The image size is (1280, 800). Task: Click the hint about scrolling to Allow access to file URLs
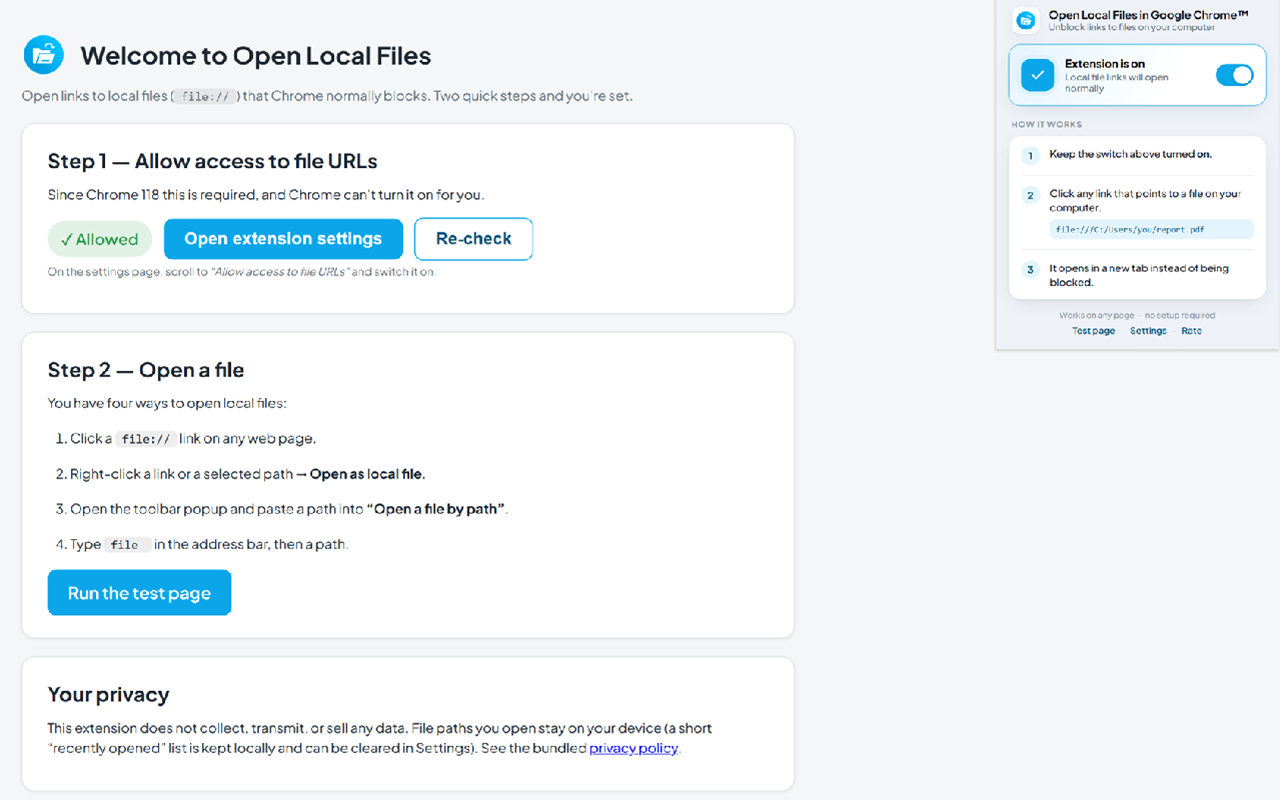click(242, 272)
